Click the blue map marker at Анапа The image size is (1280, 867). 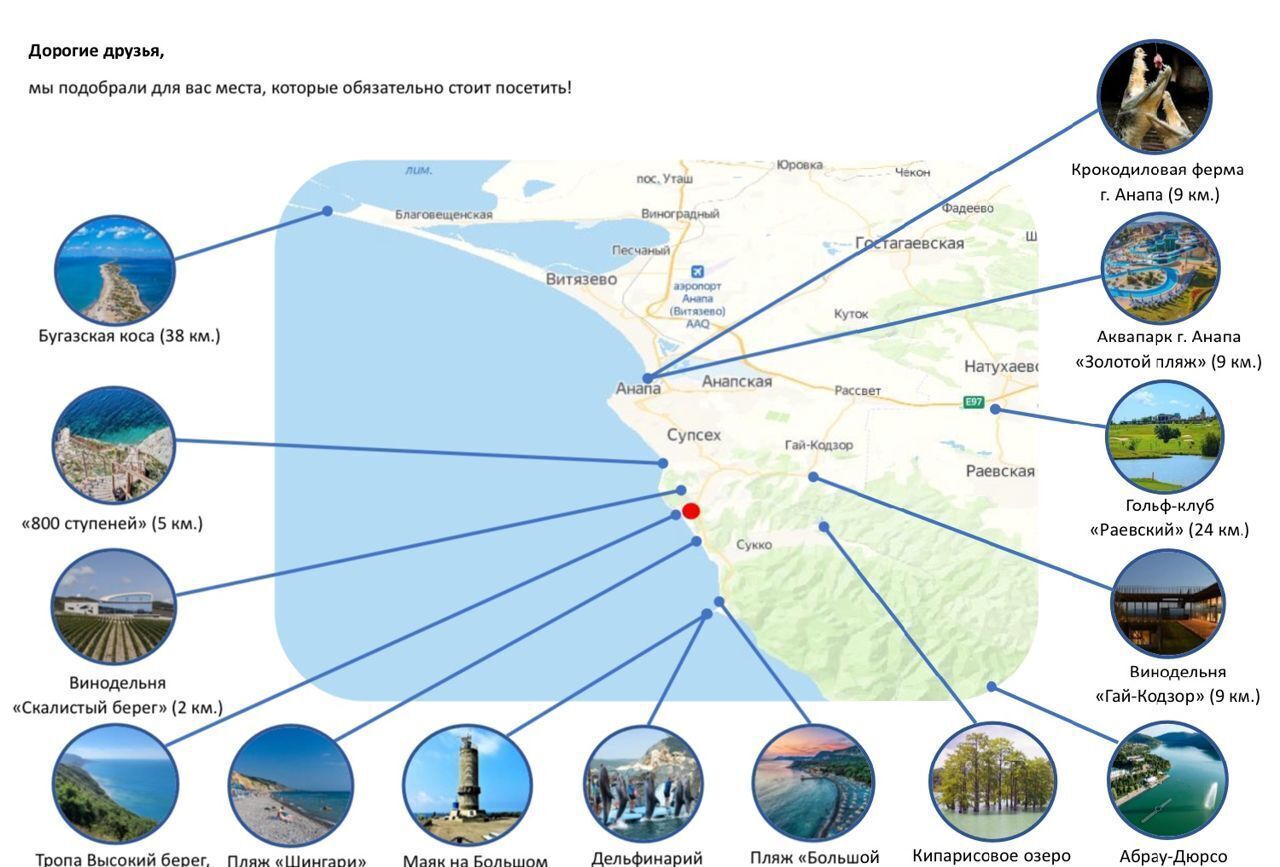(648, 378)
